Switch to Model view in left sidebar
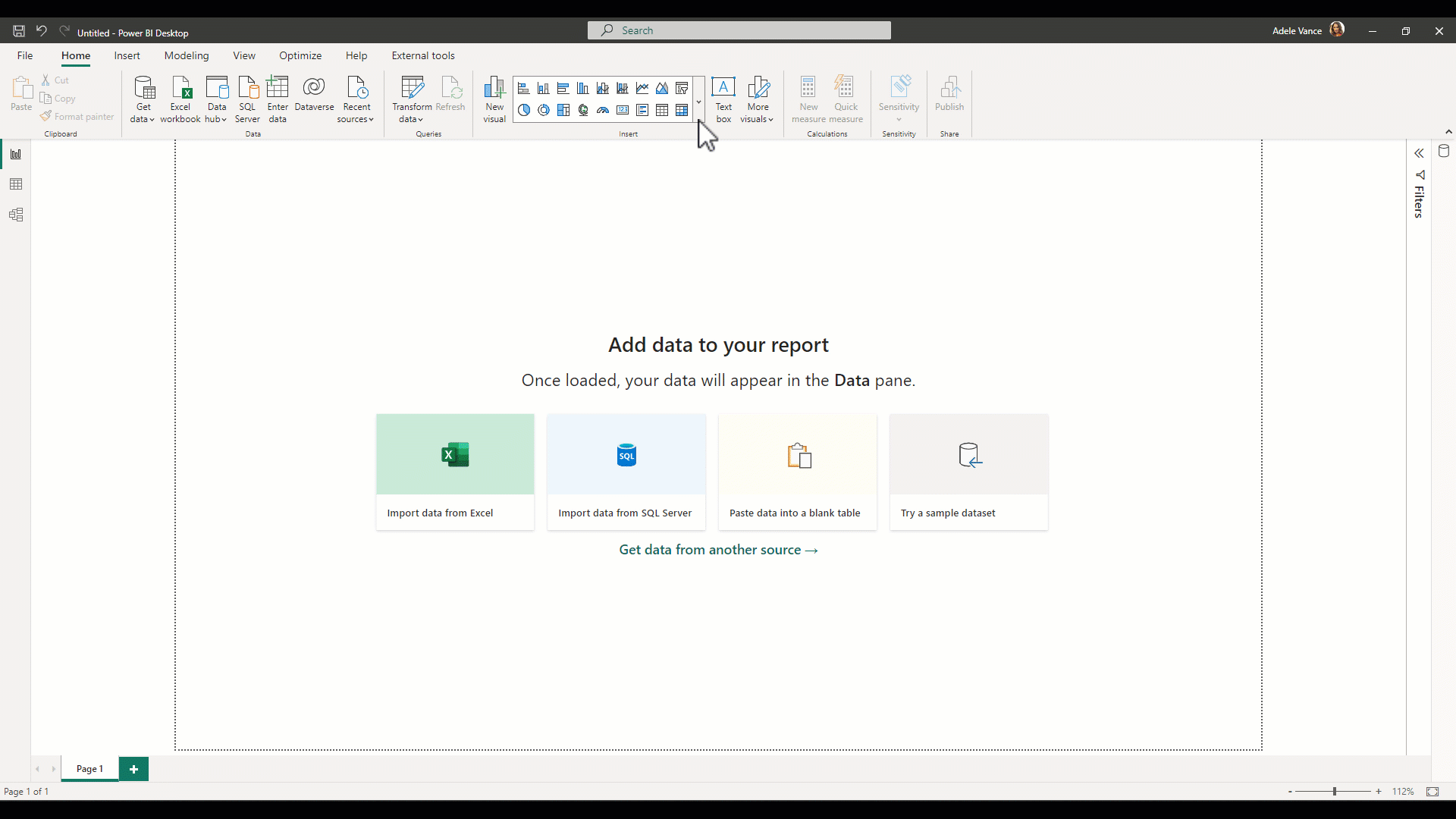The height and width of the screenshot is (819, 1456). coord(16,215)
